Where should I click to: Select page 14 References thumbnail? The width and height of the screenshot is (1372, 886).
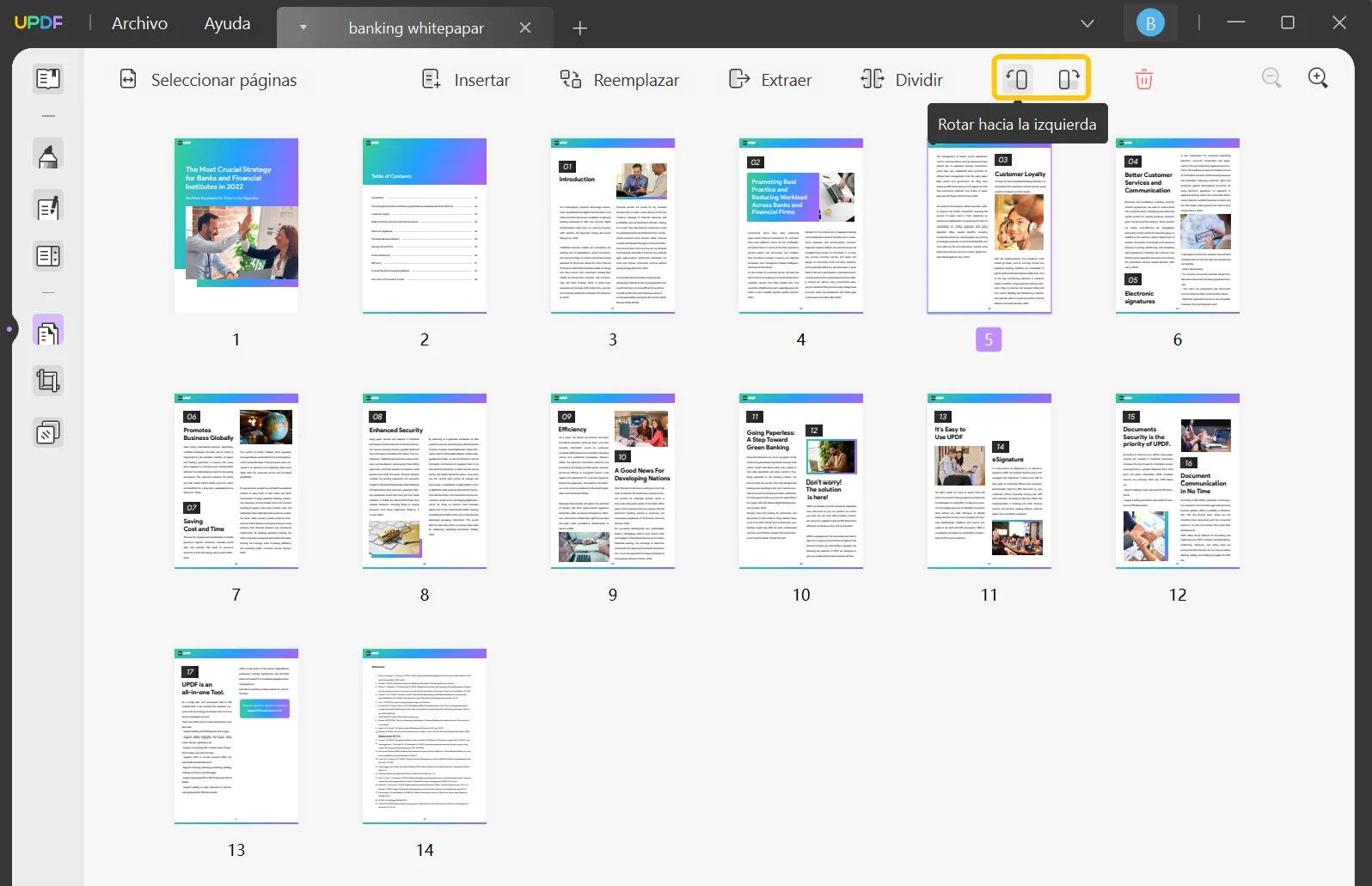point(425,736)
